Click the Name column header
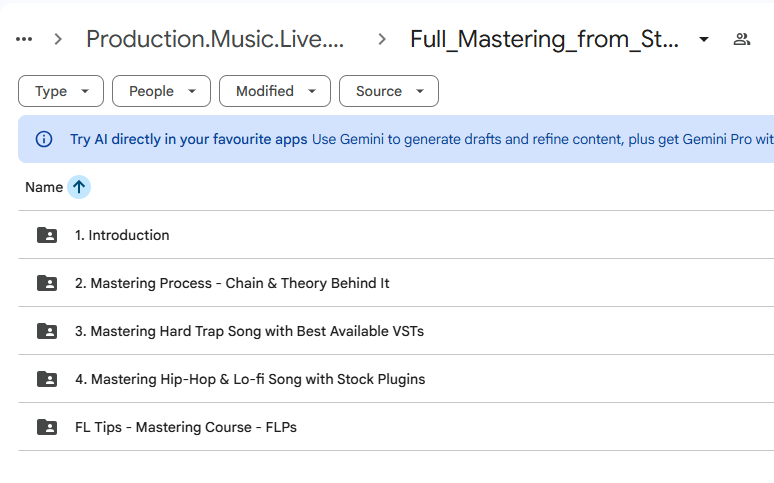 [44, 187]
